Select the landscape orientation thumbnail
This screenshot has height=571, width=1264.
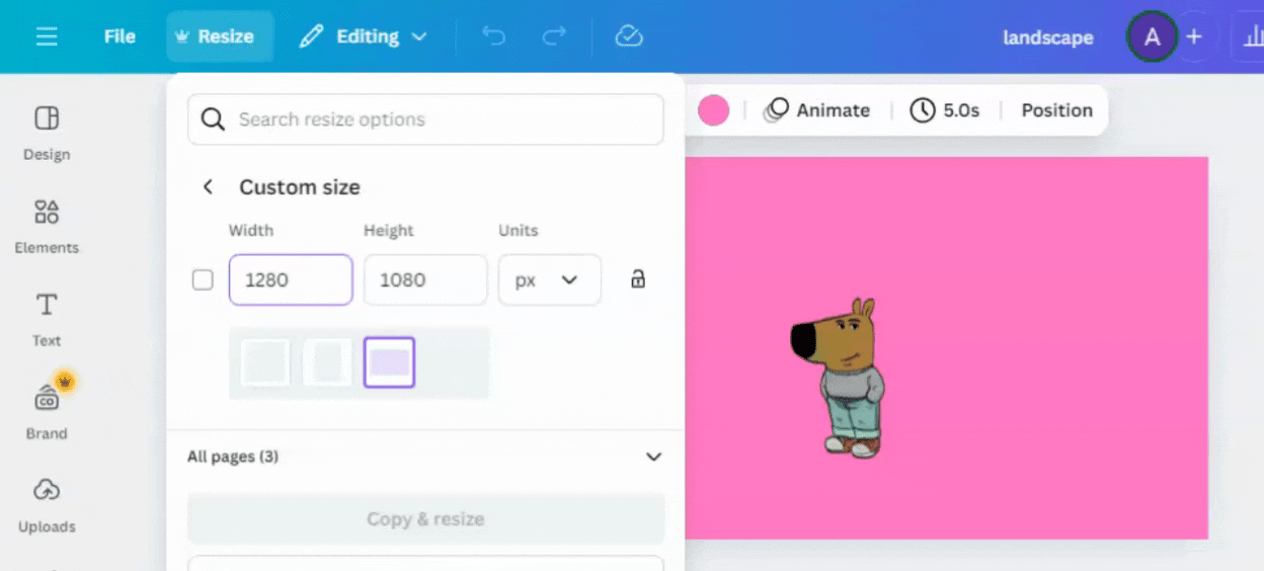click(x=389, y=362)
